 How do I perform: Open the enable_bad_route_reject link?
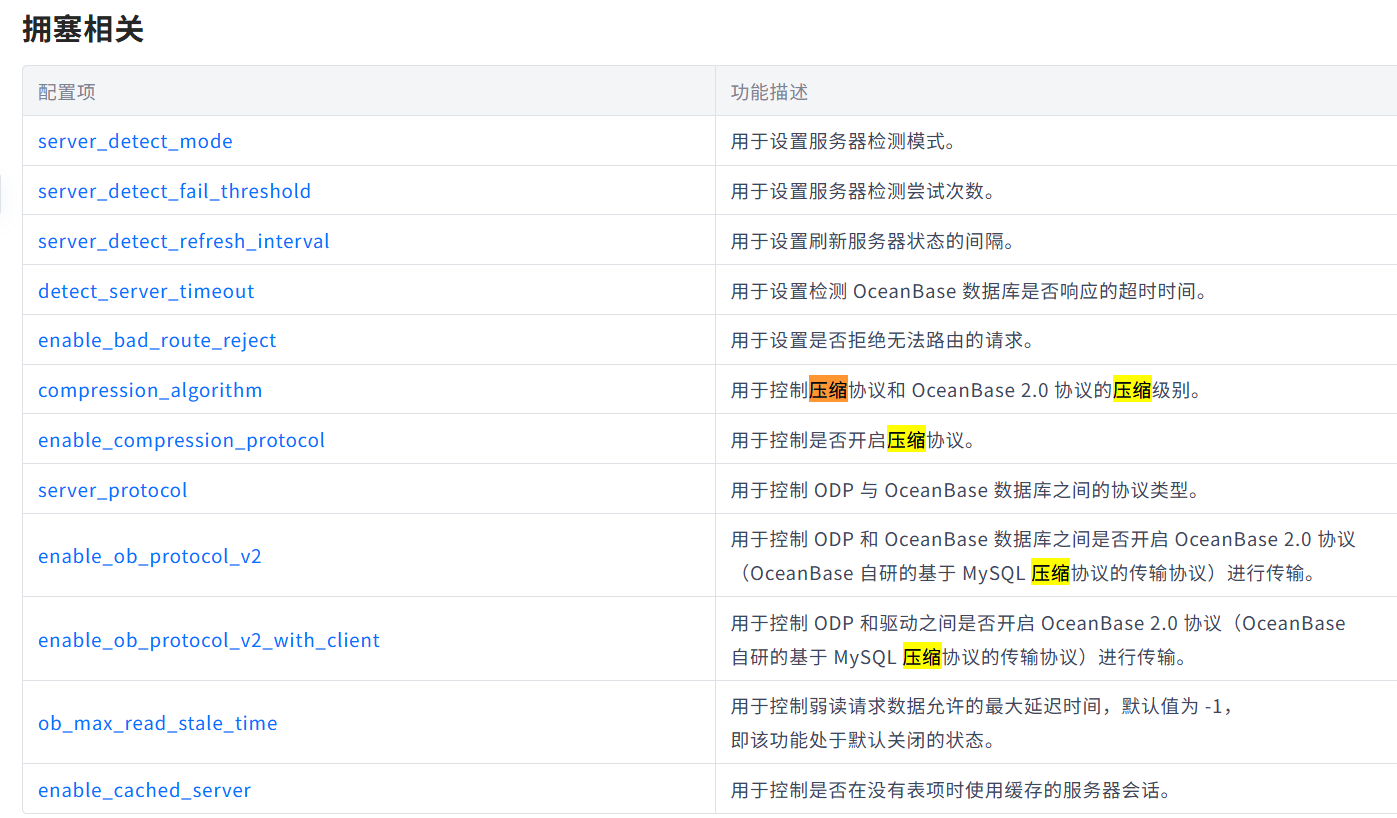click(x=157, y=340)
